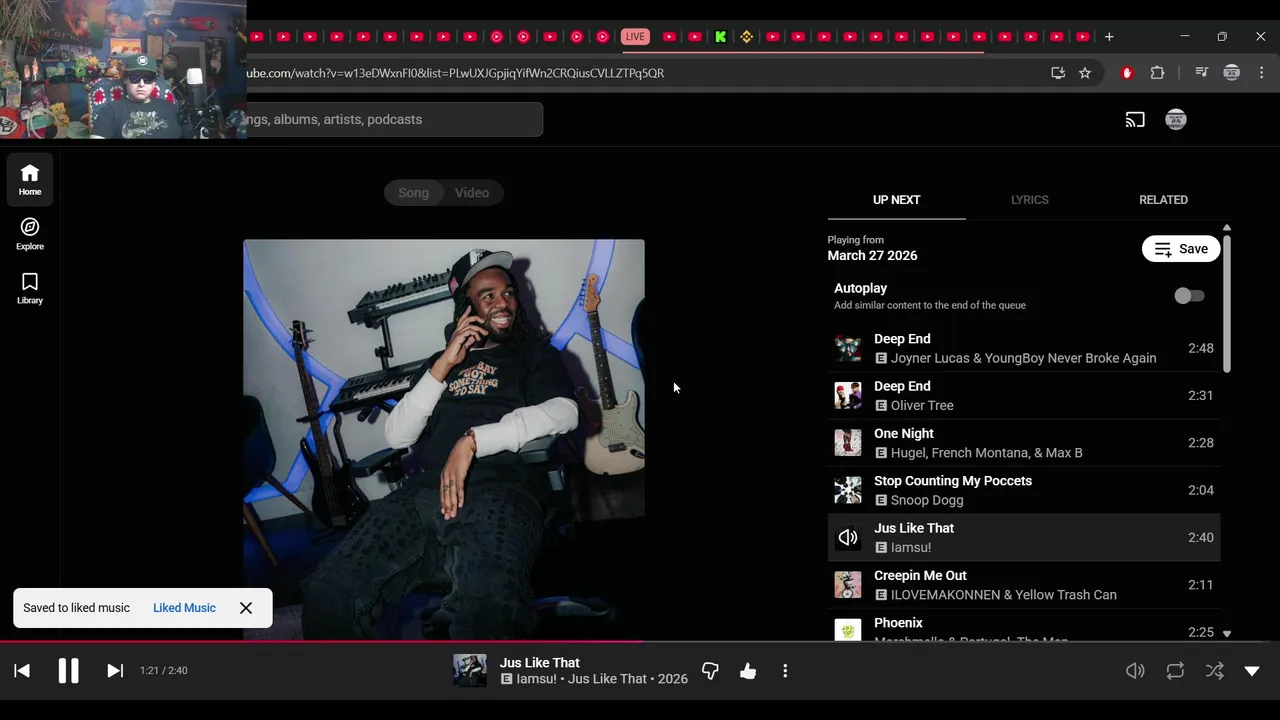This screenshot has width=1280, height=720.
Task: Select the Song mode toggle
Action: pos(413,193)
